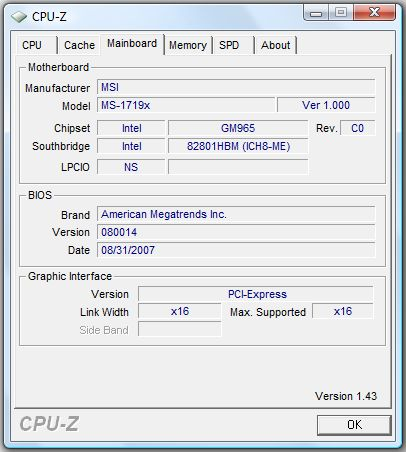Close the CPU-Z window
Screen dimensions: 406x452
(x=374, y=13)
